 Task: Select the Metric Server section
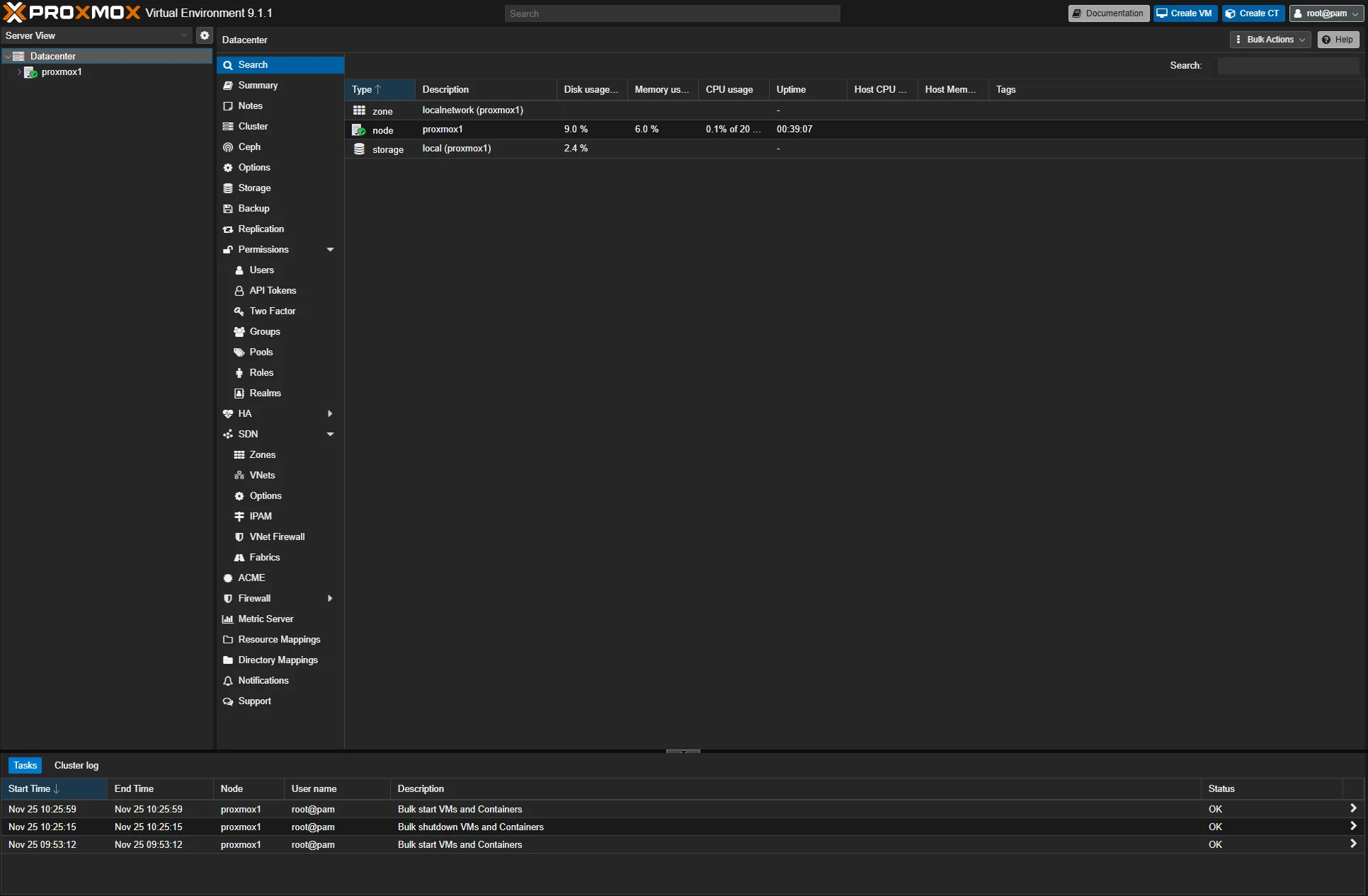tap(265, 619)
